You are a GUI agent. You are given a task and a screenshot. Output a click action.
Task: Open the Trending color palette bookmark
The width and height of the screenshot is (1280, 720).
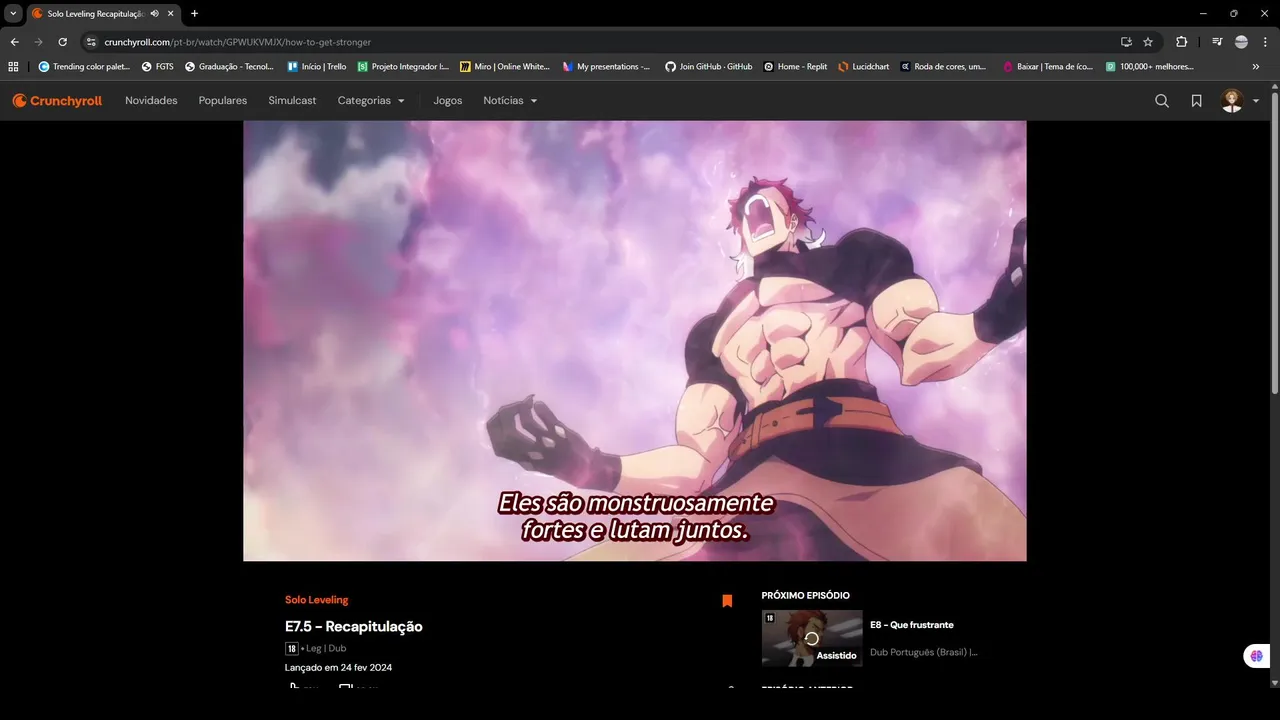[x=84, y=66]
